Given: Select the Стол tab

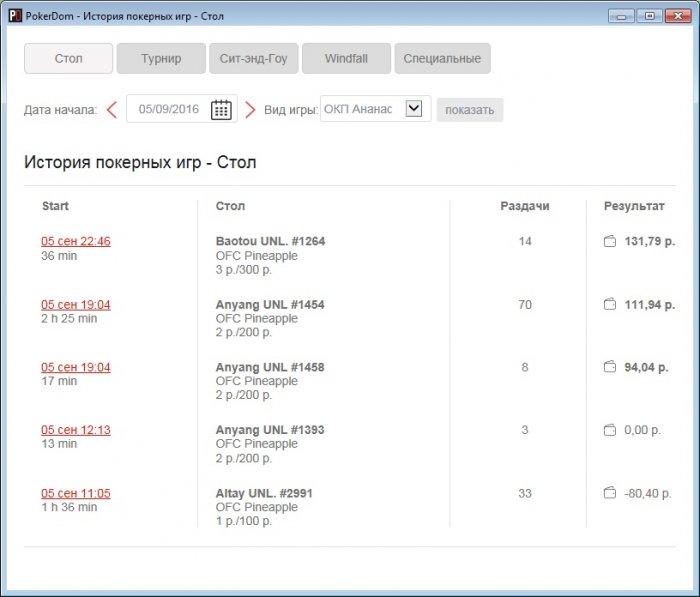Looking at the screenshot, I should (x=68, y=59).
